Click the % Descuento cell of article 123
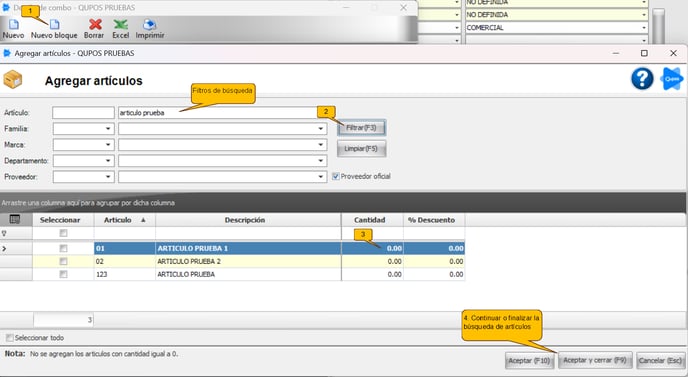688x377 pixels. pyautogui.click(x=434, y=274)
